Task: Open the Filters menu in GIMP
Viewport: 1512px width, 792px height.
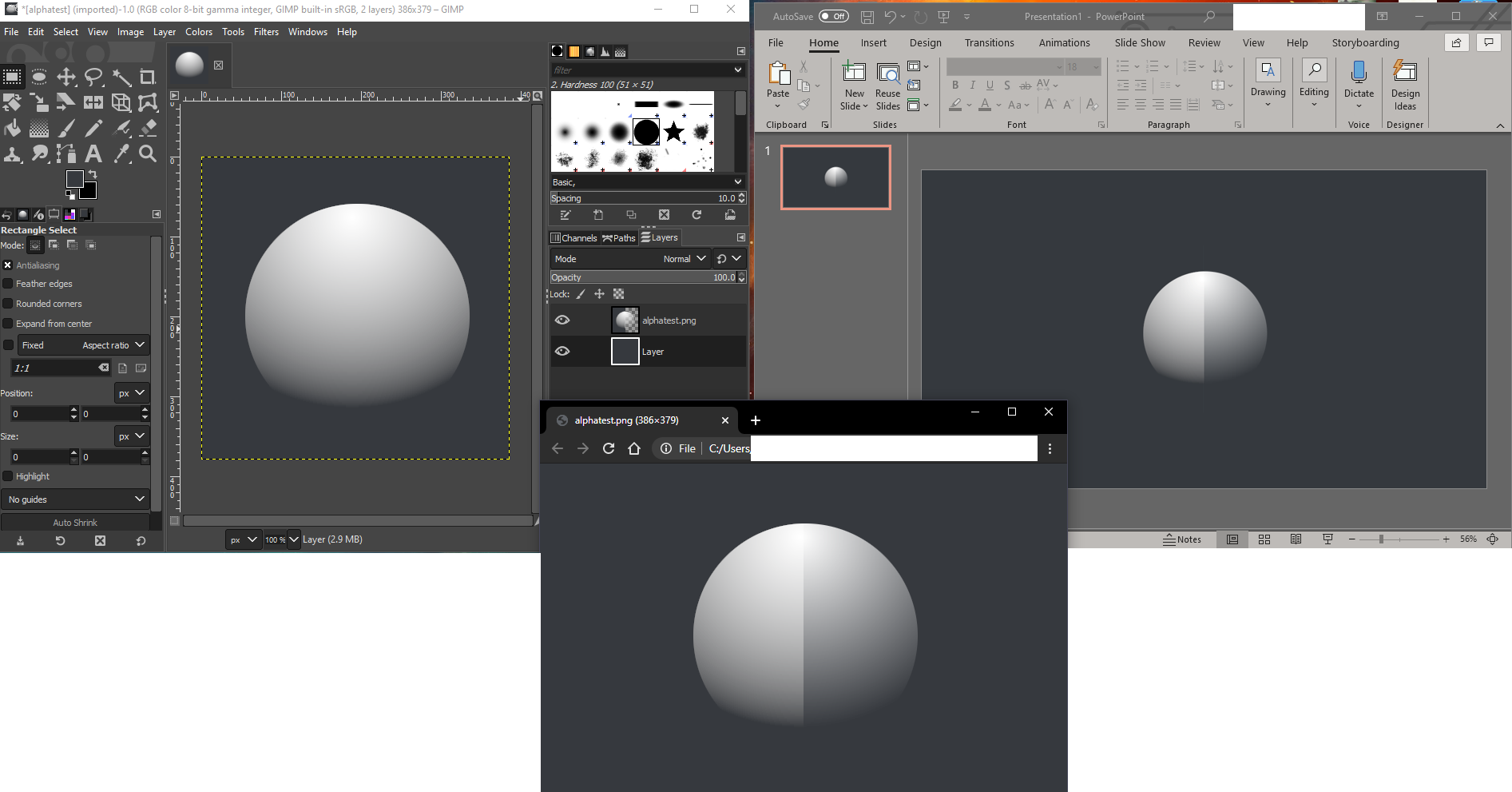Action: 266,32
